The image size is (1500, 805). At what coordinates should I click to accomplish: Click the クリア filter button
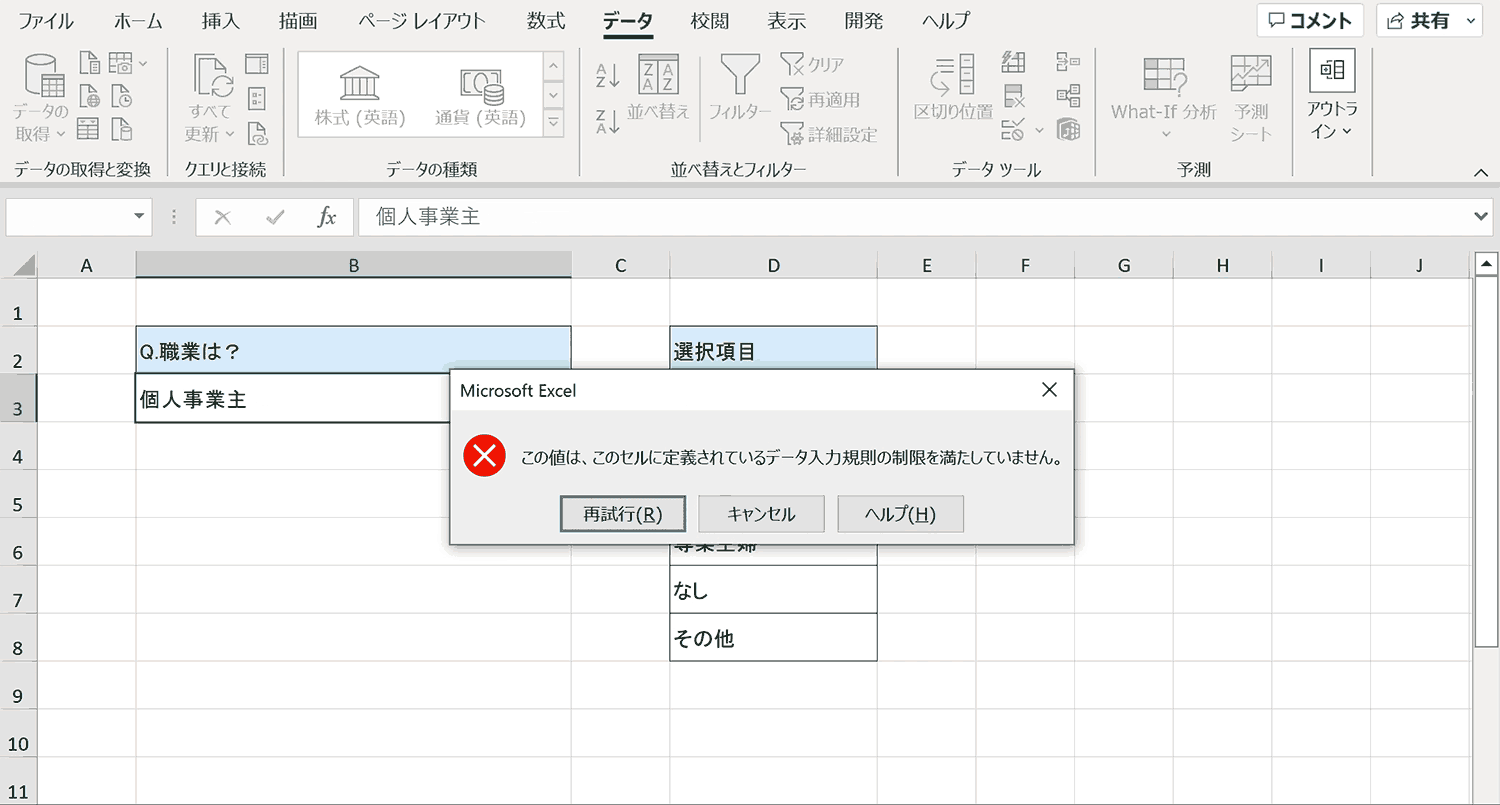pyautogui.click(x=812, y=65)
